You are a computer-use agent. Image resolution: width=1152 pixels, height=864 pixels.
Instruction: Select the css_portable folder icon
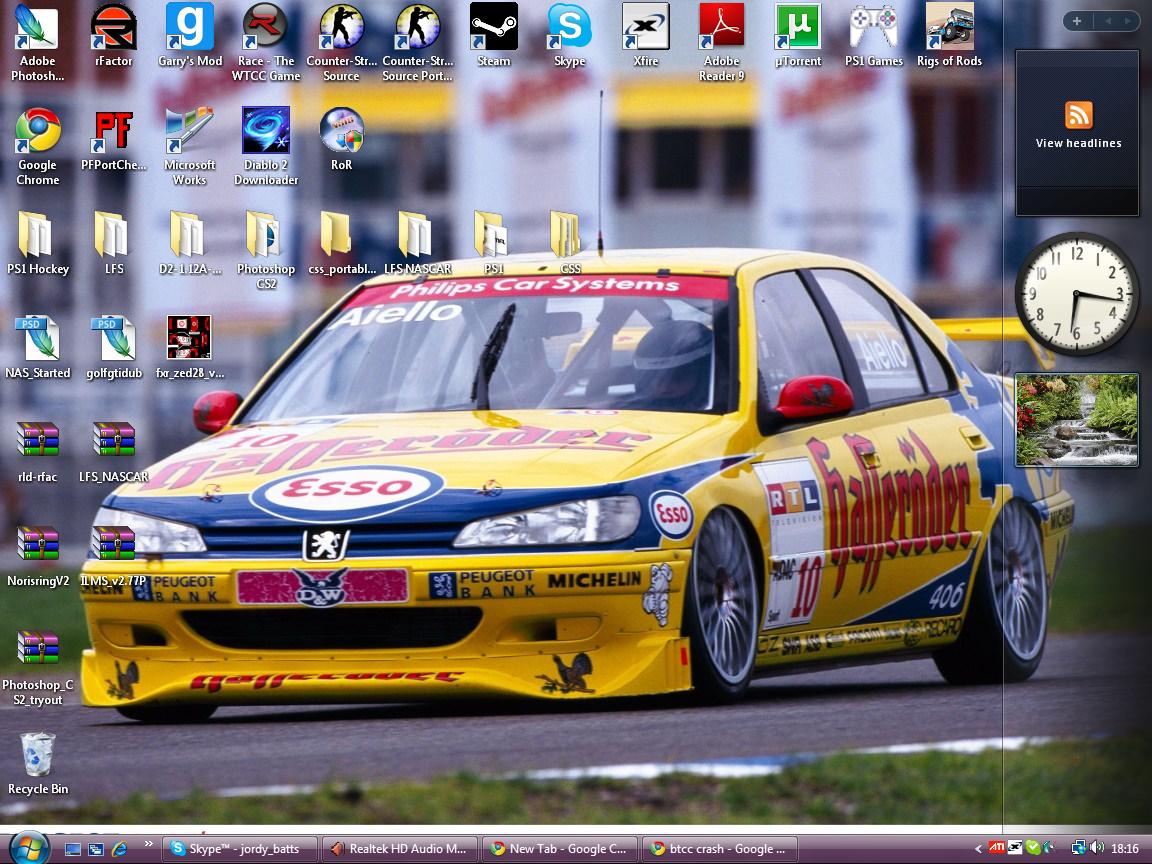pos(342,243)
